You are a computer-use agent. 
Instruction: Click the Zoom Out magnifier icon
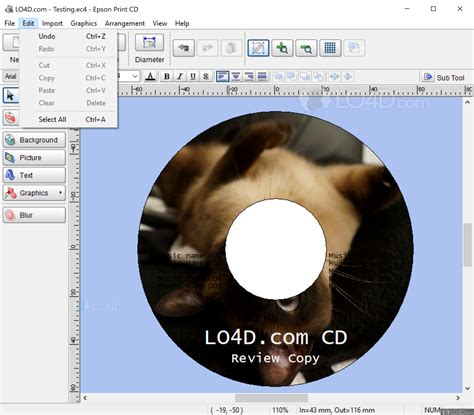pyautogui.click(x=306, y=48)
